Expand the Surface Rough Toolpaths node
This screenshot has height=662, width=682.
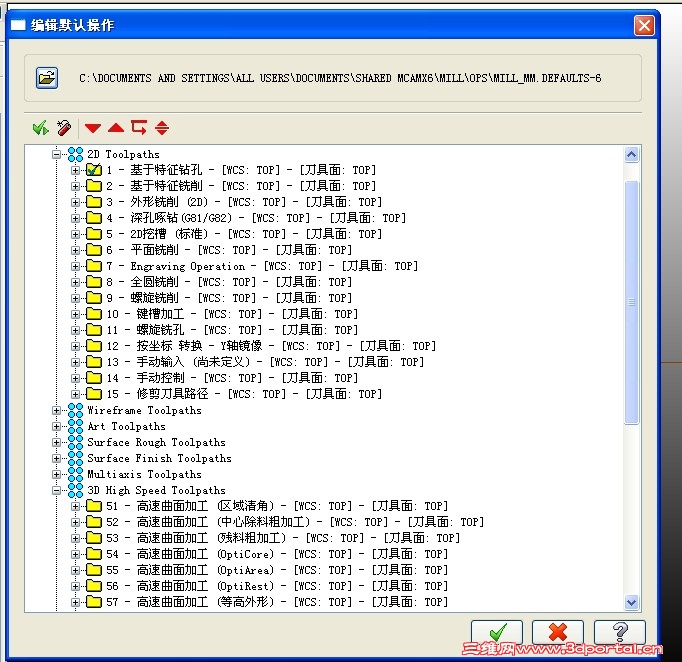(56, 442)
